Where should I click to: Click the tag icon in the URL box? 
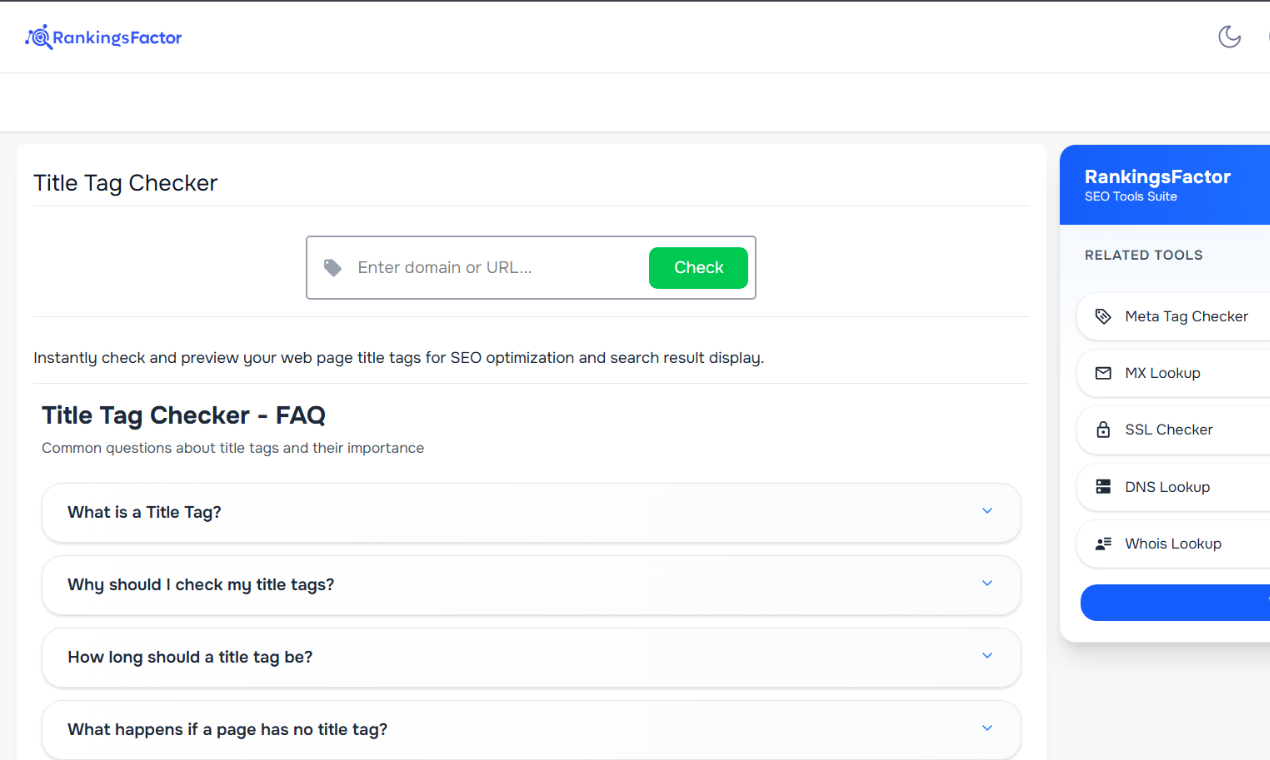point(333,268)
